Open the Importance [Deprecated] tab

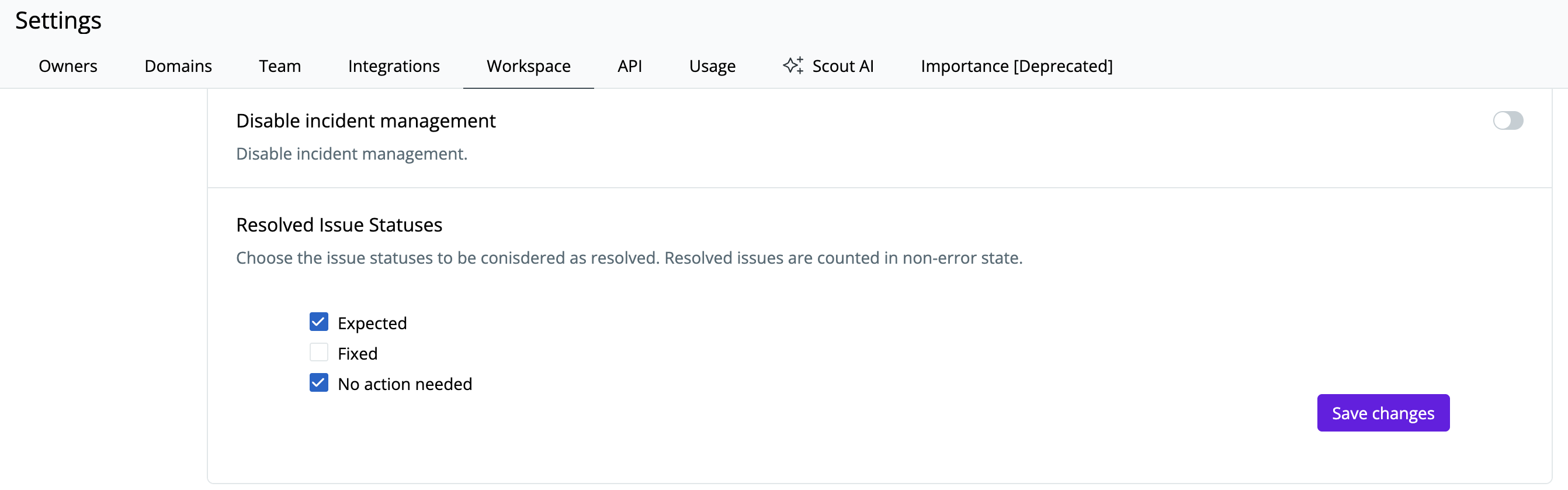tap(1017, 66)
